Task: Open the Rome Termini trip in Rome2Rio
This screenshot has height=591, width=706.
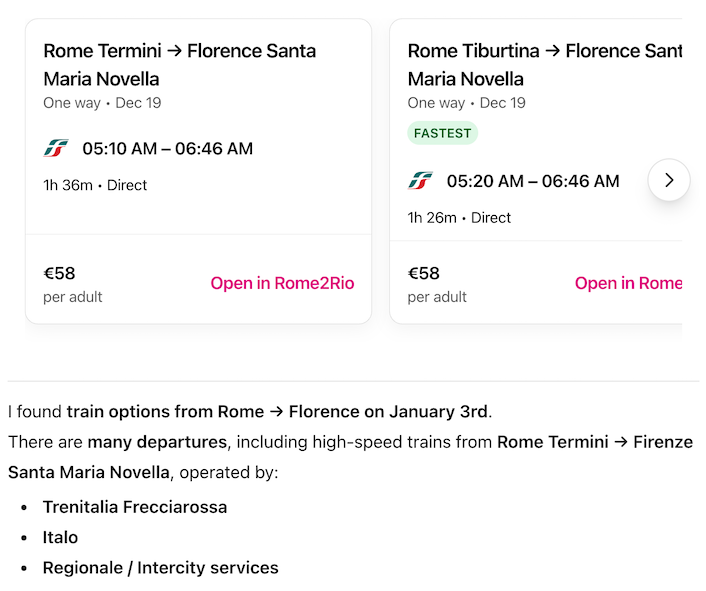Action: tap(282, 283)
